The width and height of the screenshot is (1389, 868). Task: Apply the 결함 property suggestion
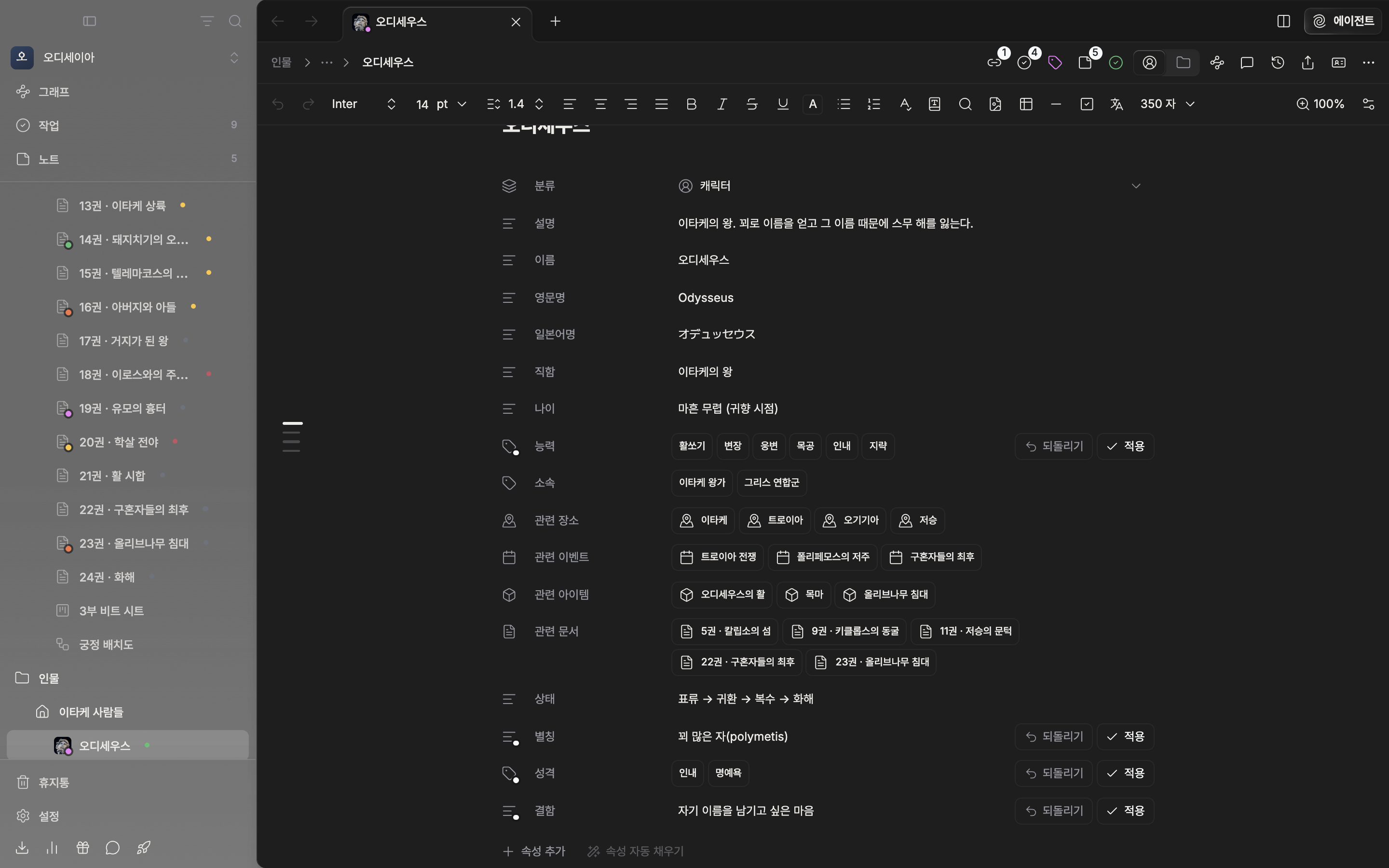[1125, 811]
